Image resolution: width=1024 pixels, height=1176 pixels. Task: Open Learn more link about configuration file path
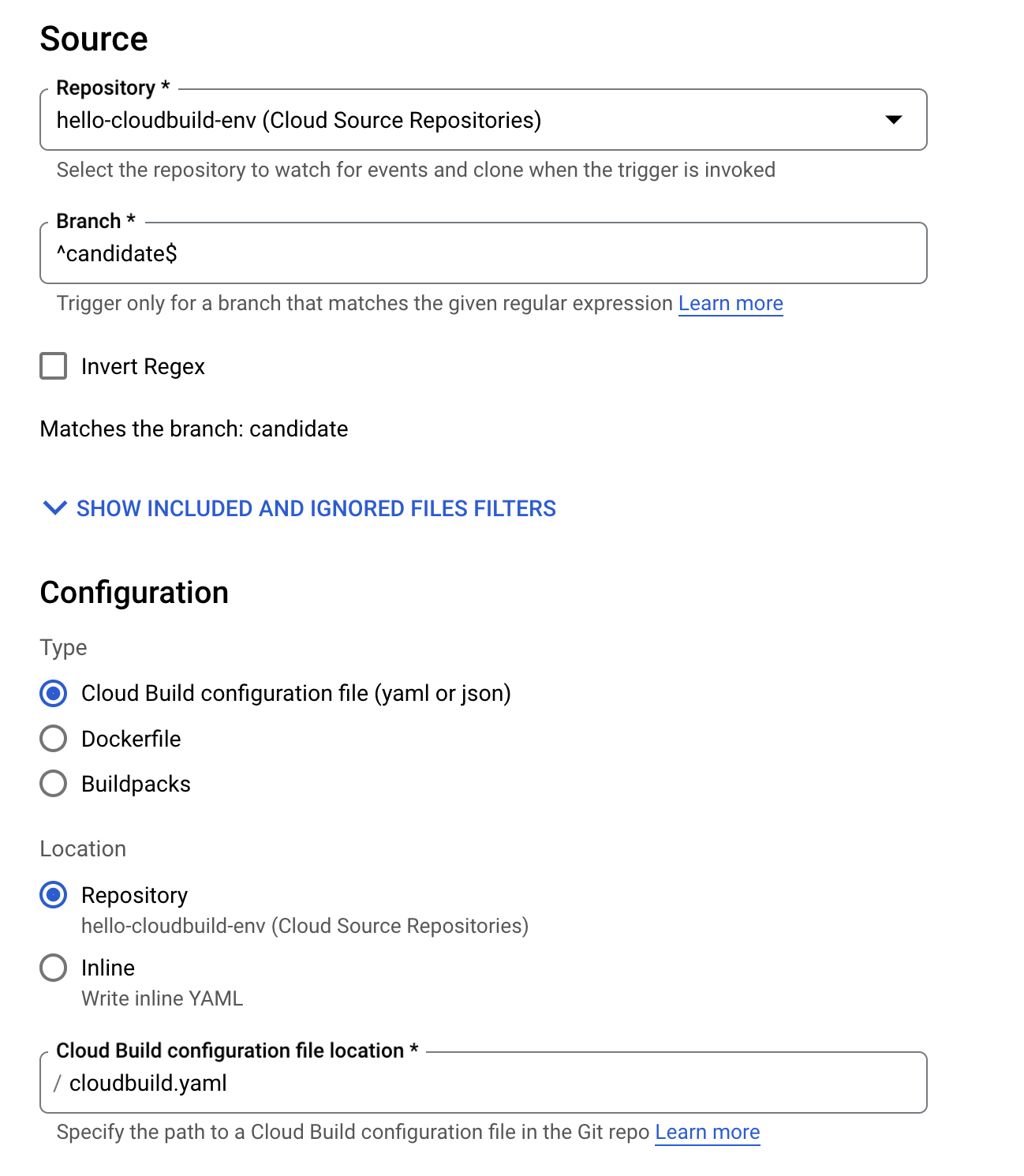(707, 1133)
